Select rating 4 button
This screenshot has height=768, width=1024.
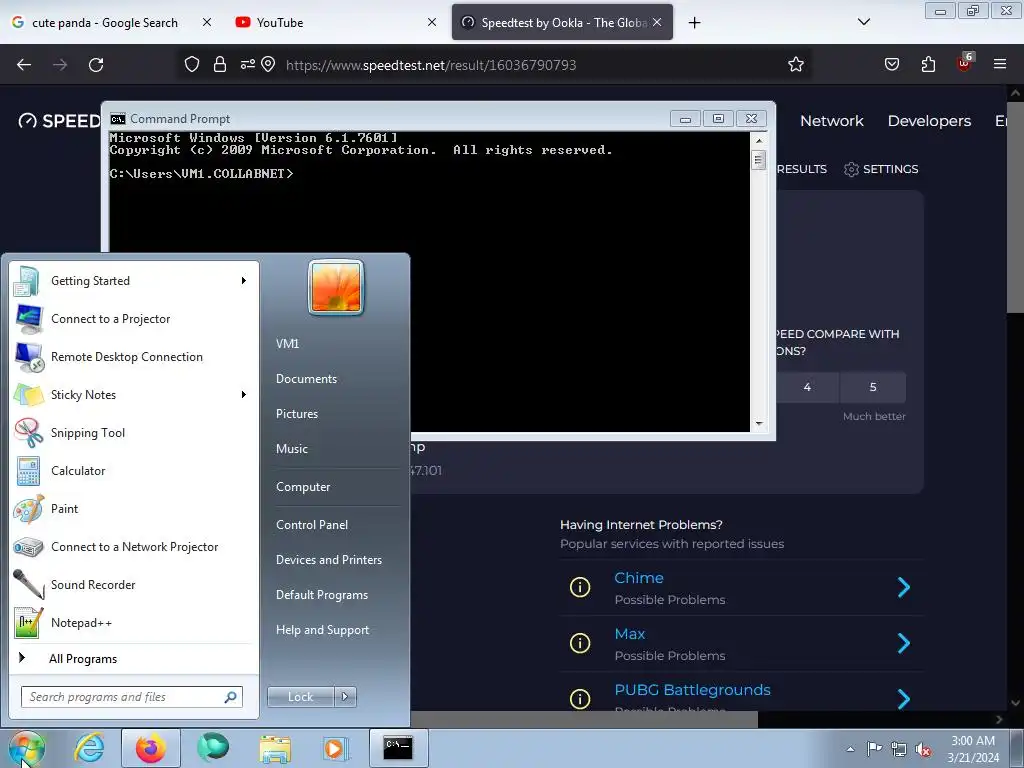pyautogui.click(x=807, y=387)
